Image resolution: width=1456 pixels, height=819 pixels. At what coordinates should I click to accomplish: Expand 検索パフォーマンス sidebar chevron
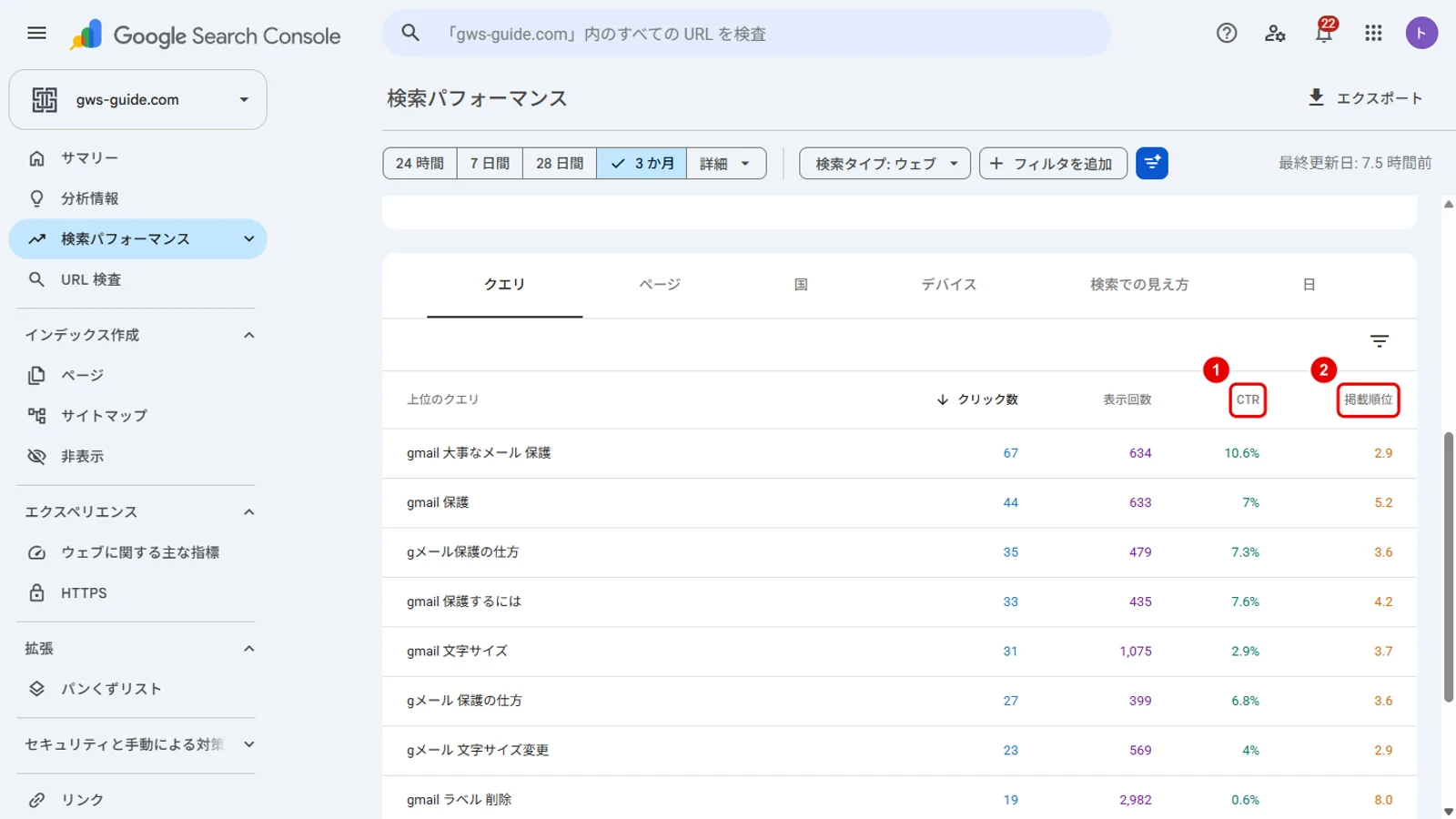coord(248,239)
